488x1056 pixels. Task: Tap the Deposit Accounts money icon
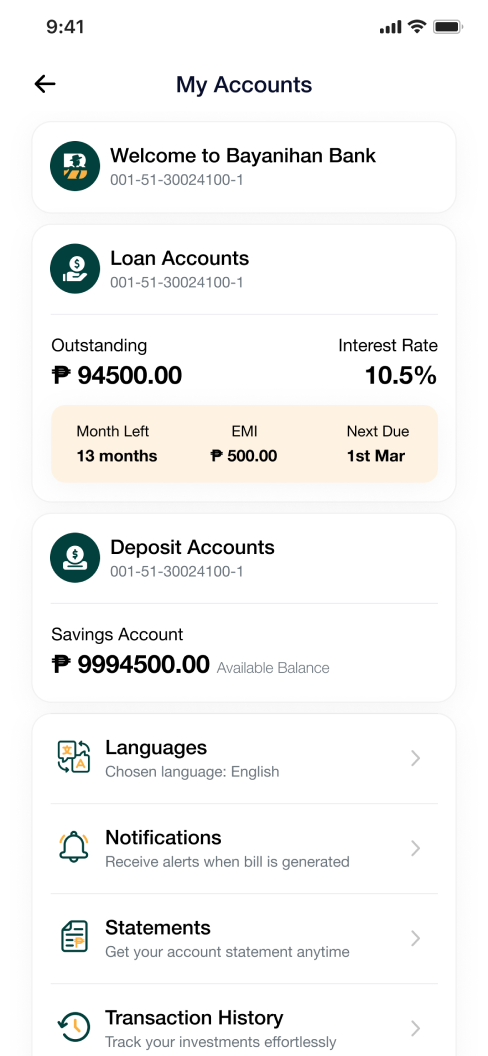point(75,558)
